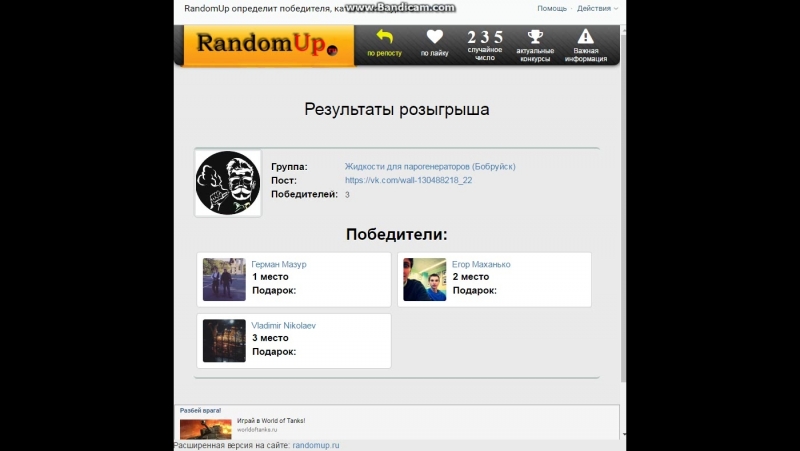Open the Действия dropdown menu
This screenshot has width=800, height=451.
point(597,8)
